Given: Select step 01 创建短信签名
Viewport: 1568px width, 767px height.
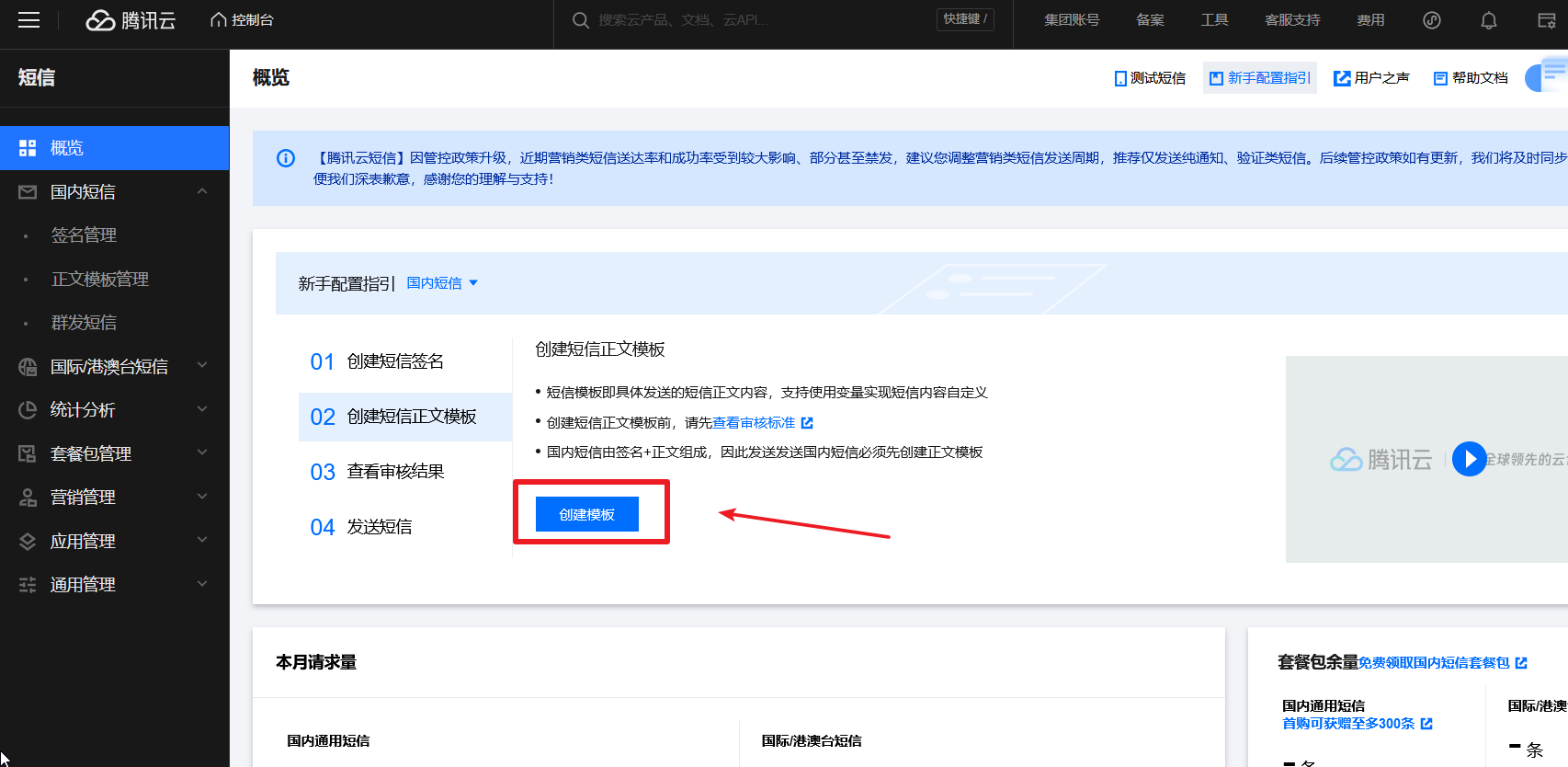Looking at the screenshot, I should point(404,361).
